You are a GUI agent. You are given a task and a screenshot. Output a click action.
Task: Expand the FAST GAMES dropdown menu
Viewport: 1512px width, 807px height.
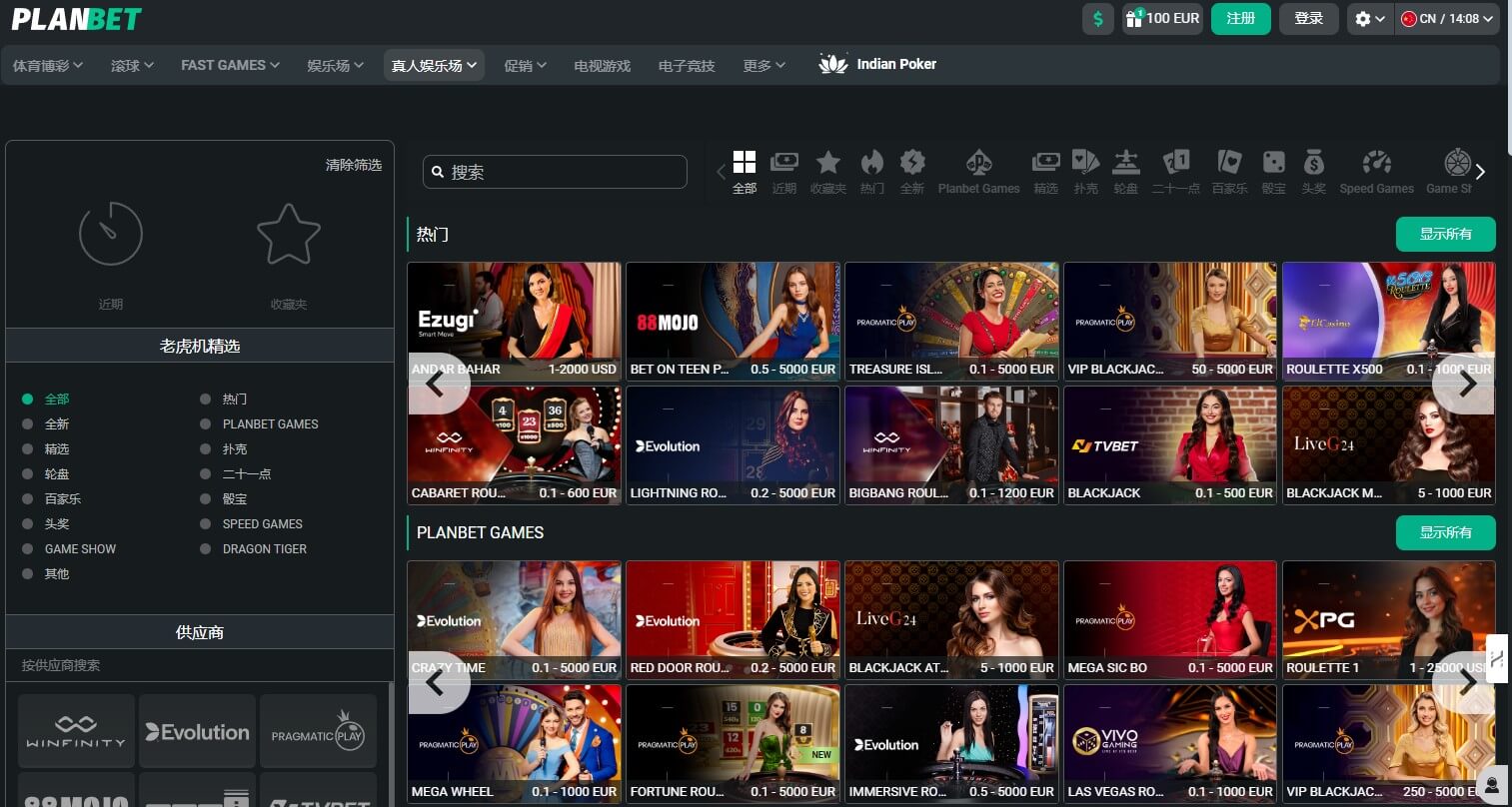(x=231, y=65)
